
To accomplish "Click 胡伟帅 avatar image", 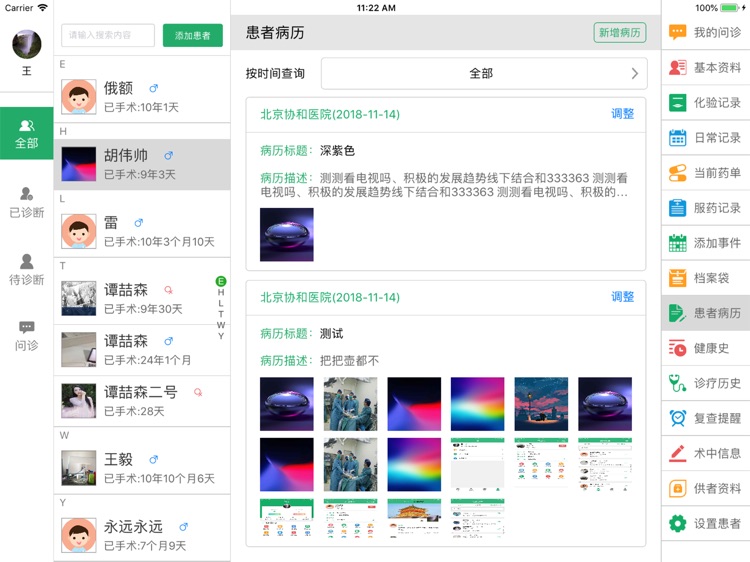I will (78, 164).
